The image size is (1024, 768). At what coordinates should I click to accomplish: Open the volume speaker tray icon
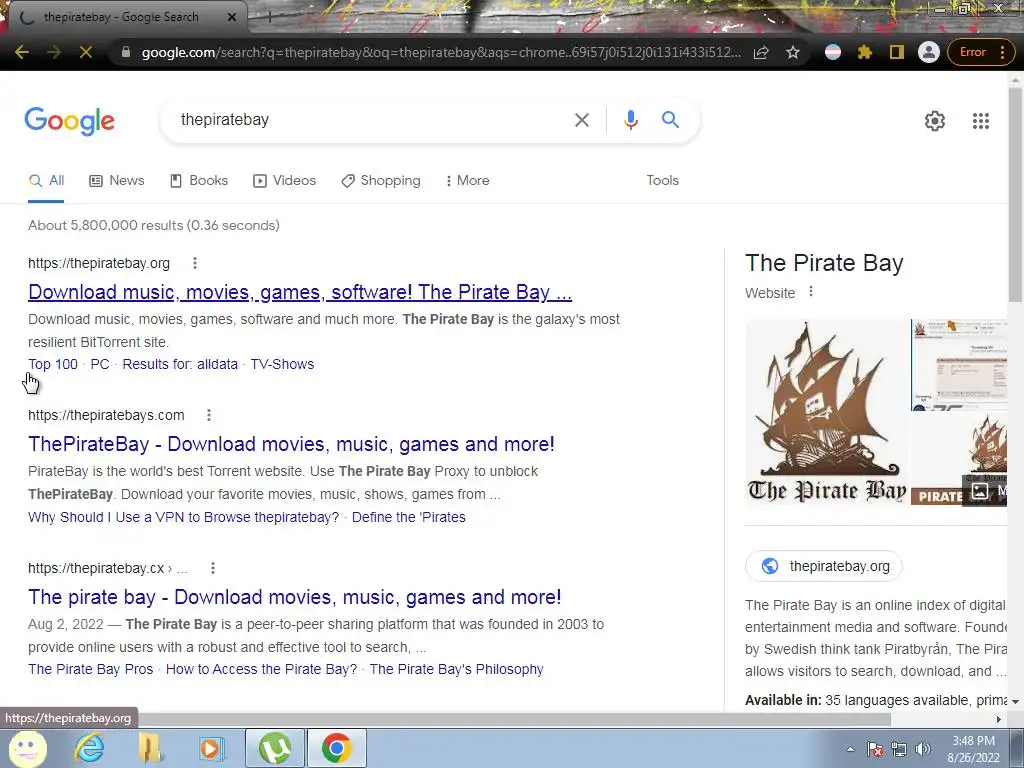click(x=923, y=749)
